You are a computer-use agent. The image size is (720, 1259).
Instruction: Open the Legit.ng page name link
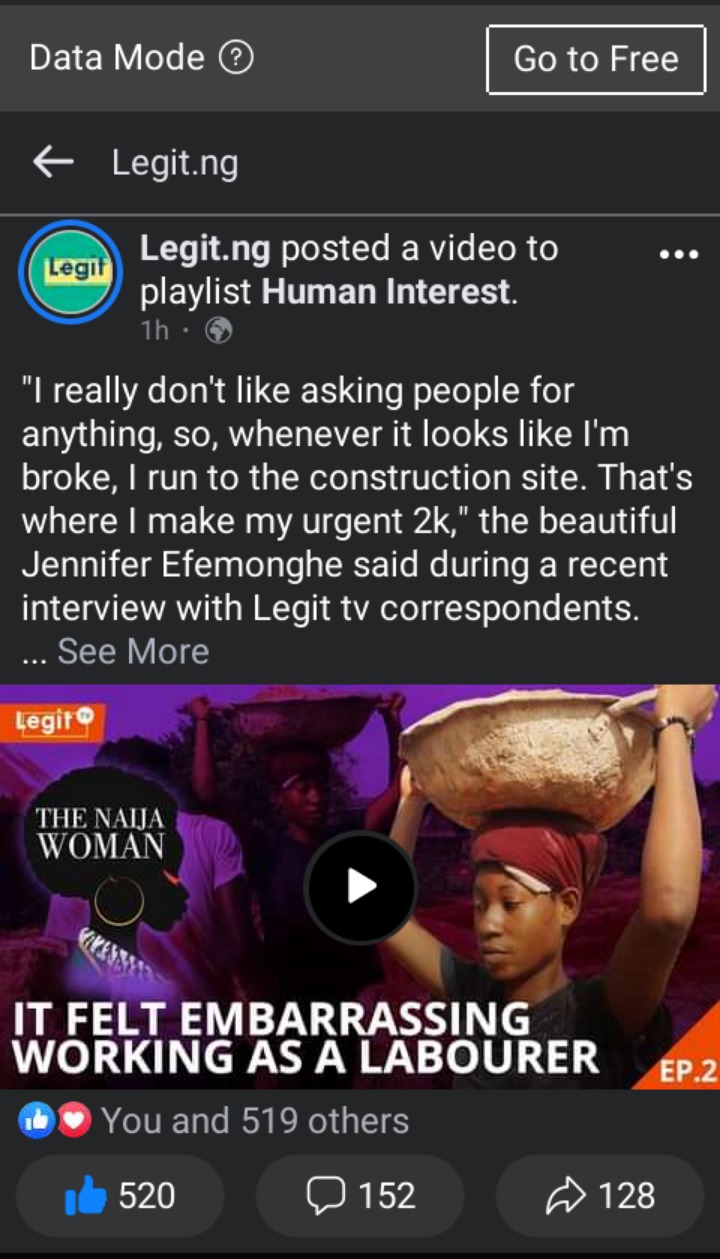pyautogui.click(x=205, y=249)
